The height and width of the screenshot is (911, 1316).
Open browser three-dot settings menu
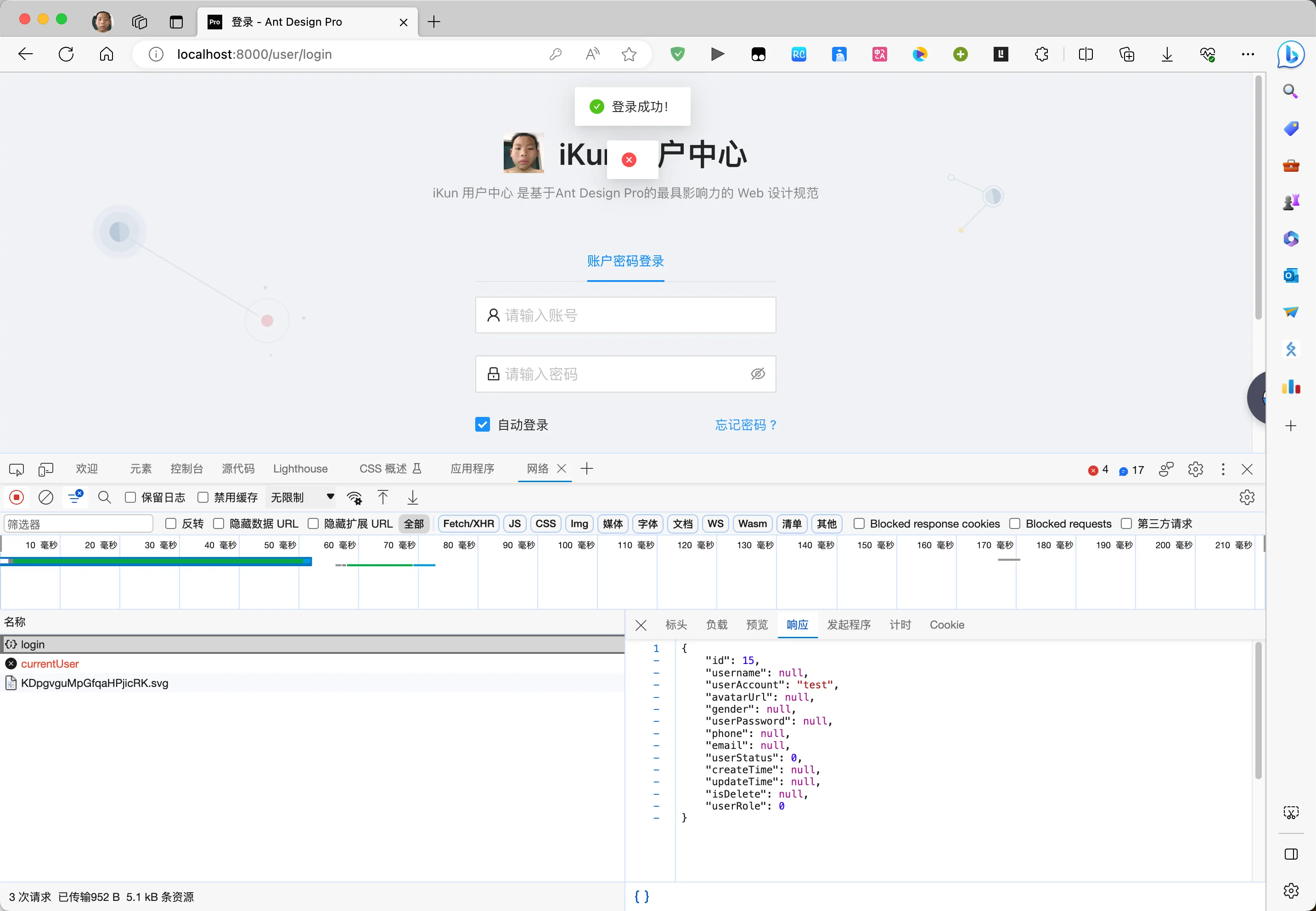(1248, 54)
